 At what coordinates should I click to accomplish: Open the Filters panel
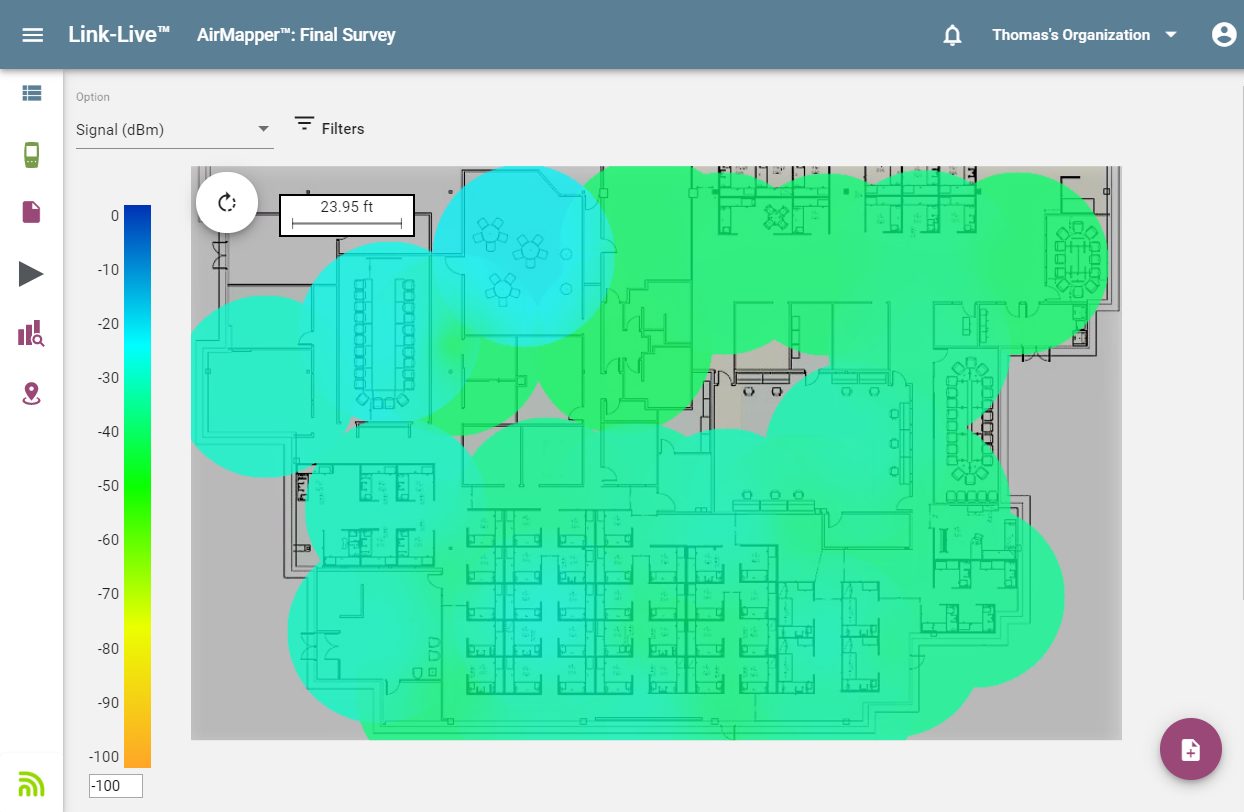pyautogui.click(x=329, y=127)
